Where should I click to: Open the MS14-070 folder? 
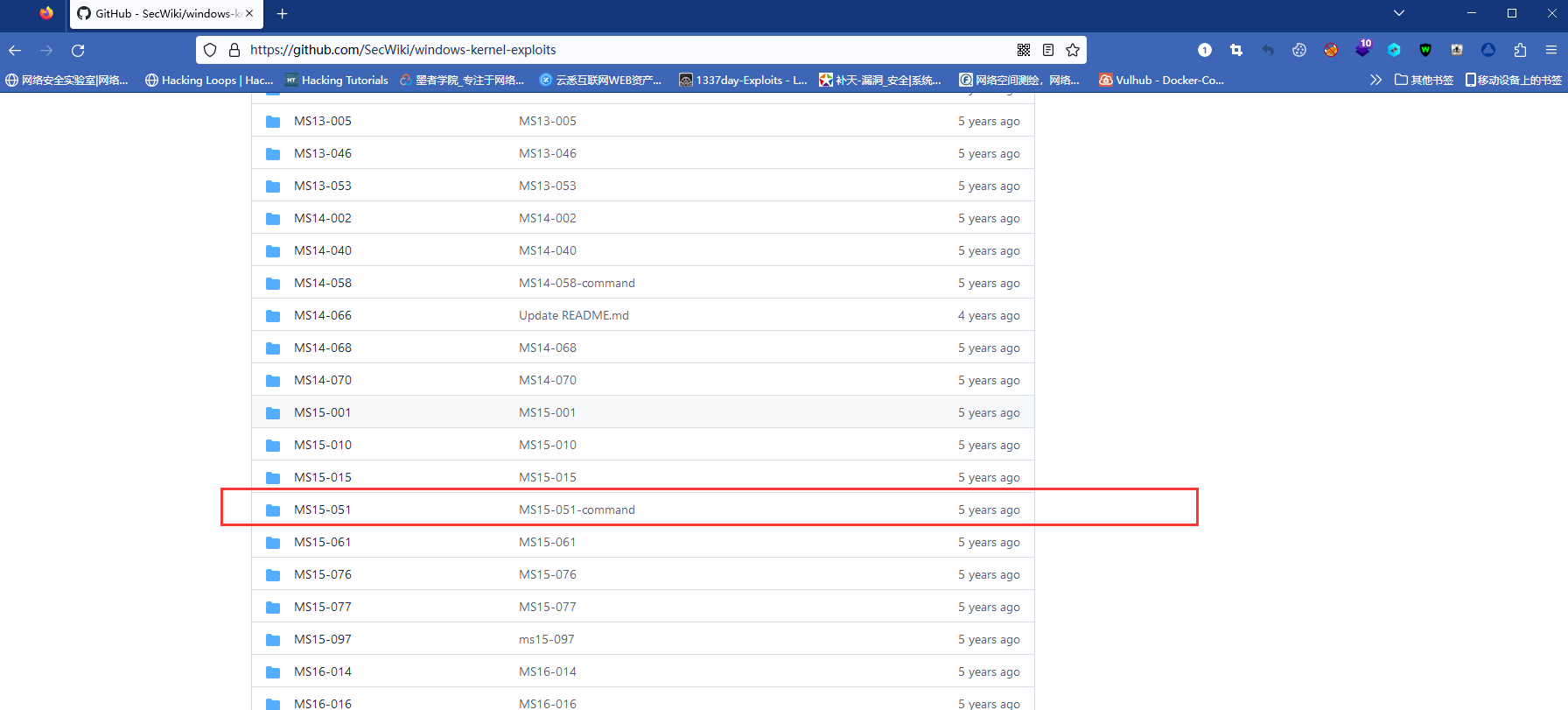(x=323, y=380)
